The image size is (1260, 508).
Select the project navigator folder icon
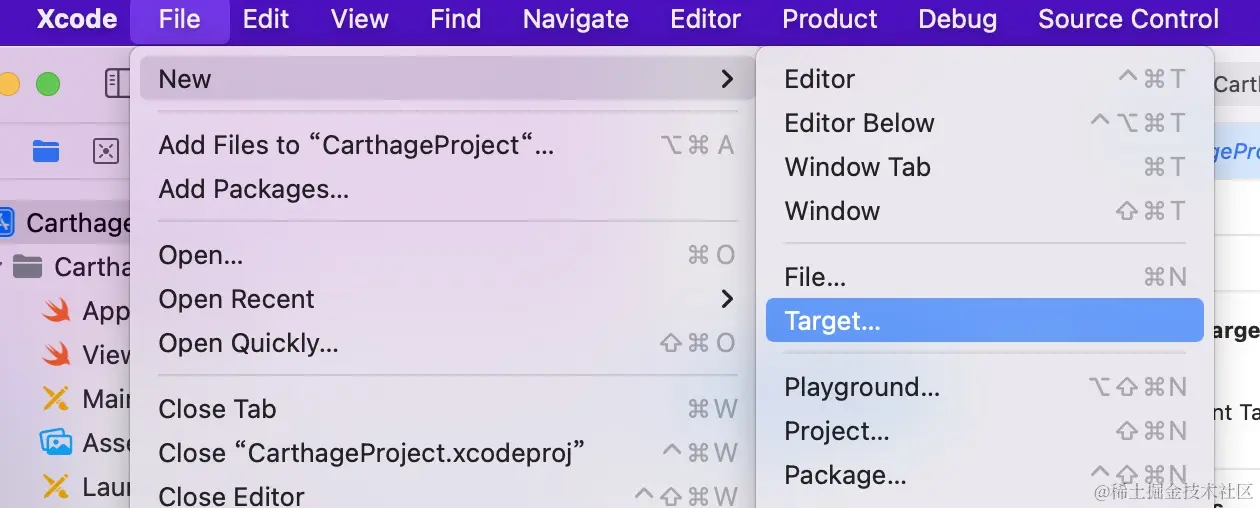[46, 151]
